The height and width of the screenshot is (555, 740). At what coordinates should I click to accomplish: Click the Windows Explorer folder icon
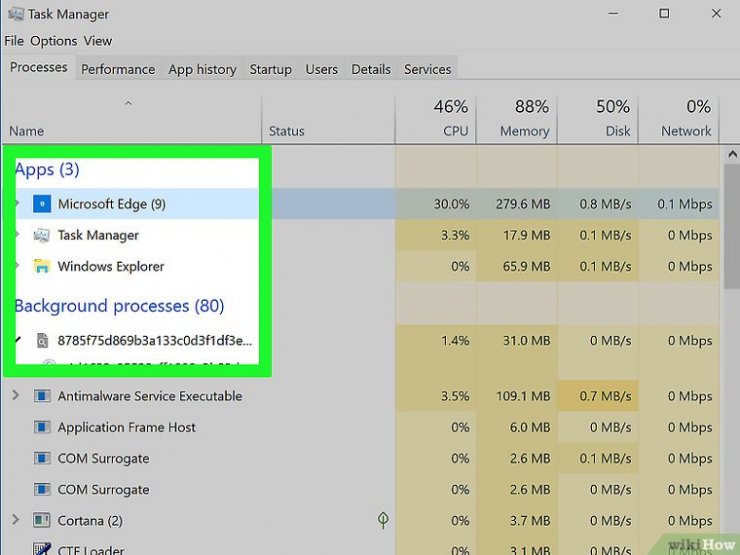42,266
